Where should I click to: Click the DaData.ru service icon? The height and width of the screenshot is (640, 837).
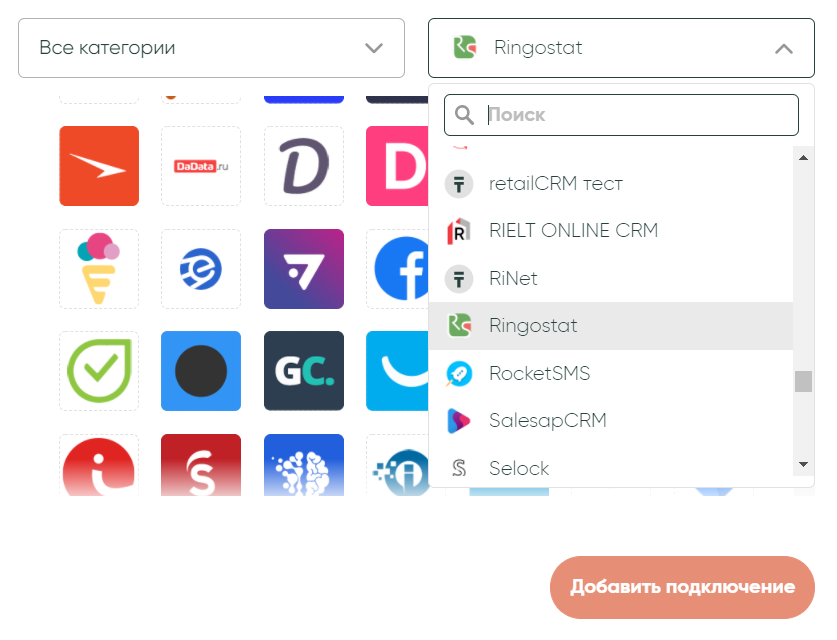click(201, 166)
